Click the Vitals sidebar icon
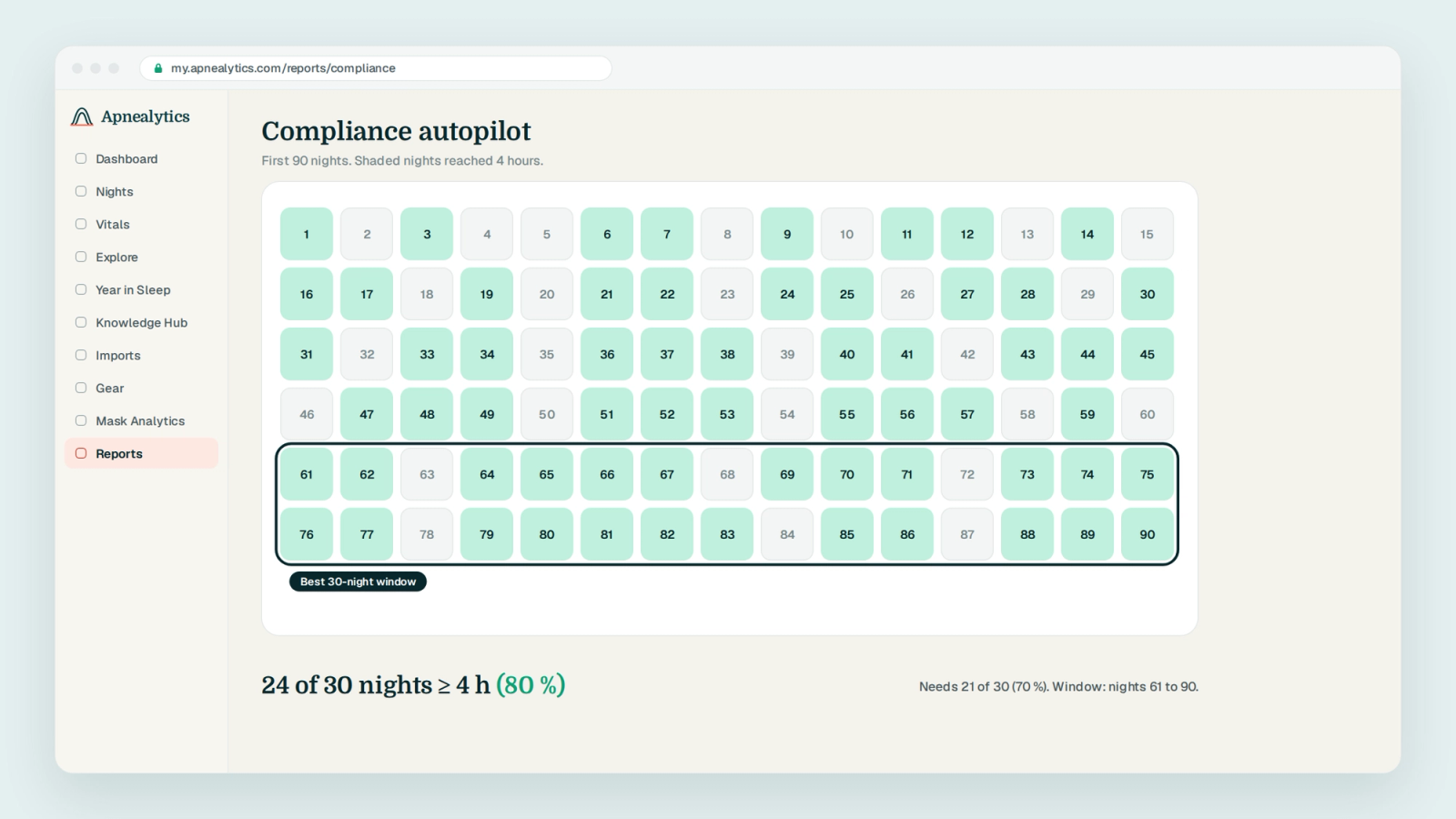Screen dimensions: 1456x819 click(81, 224)
